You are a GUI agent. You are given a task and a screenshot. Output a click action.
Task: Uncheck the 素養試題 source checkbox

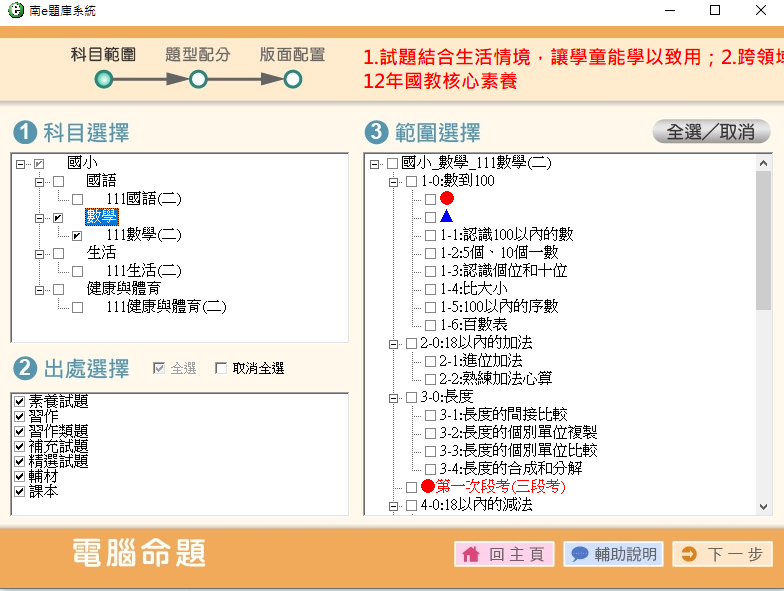[19, 402]
